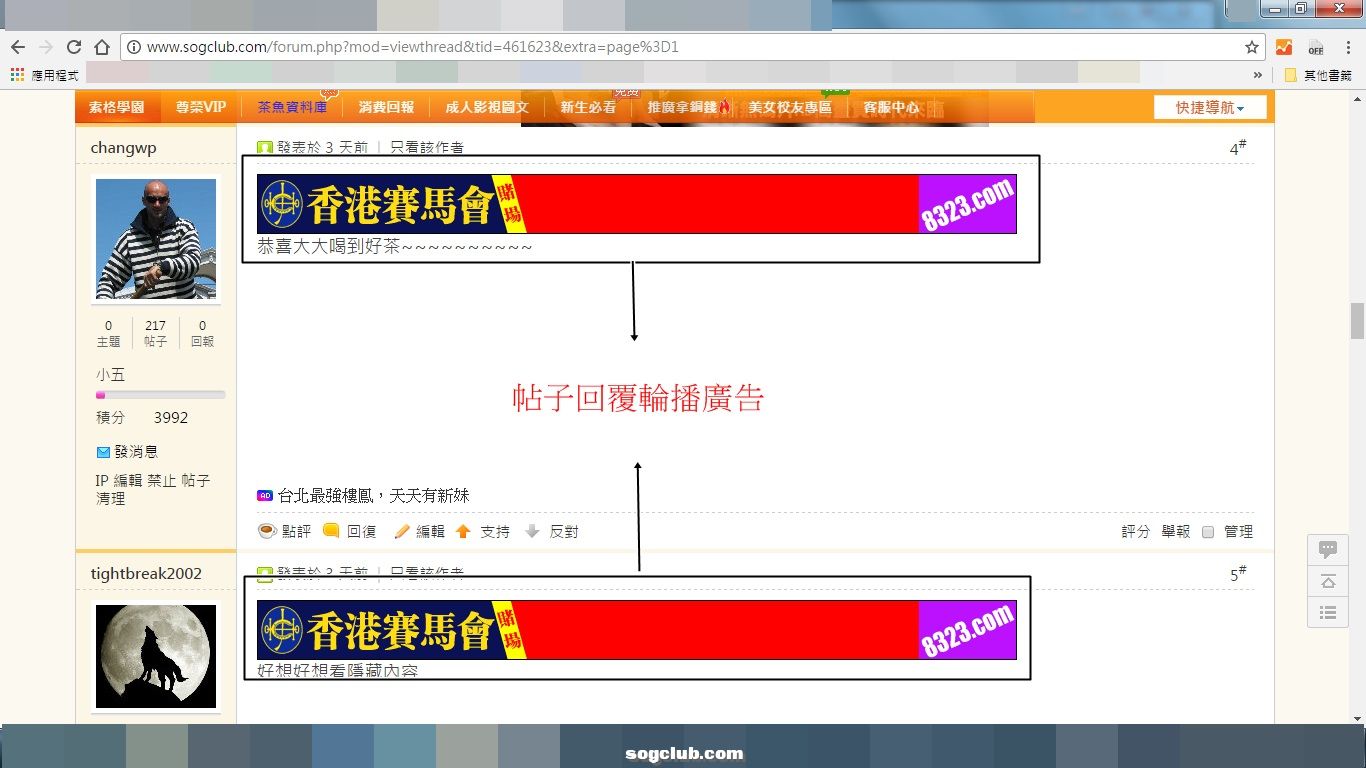The height and width of the screenshot is (768, 1366).
Task: Open tightbreak2002 username link
Action: point(146,574)
